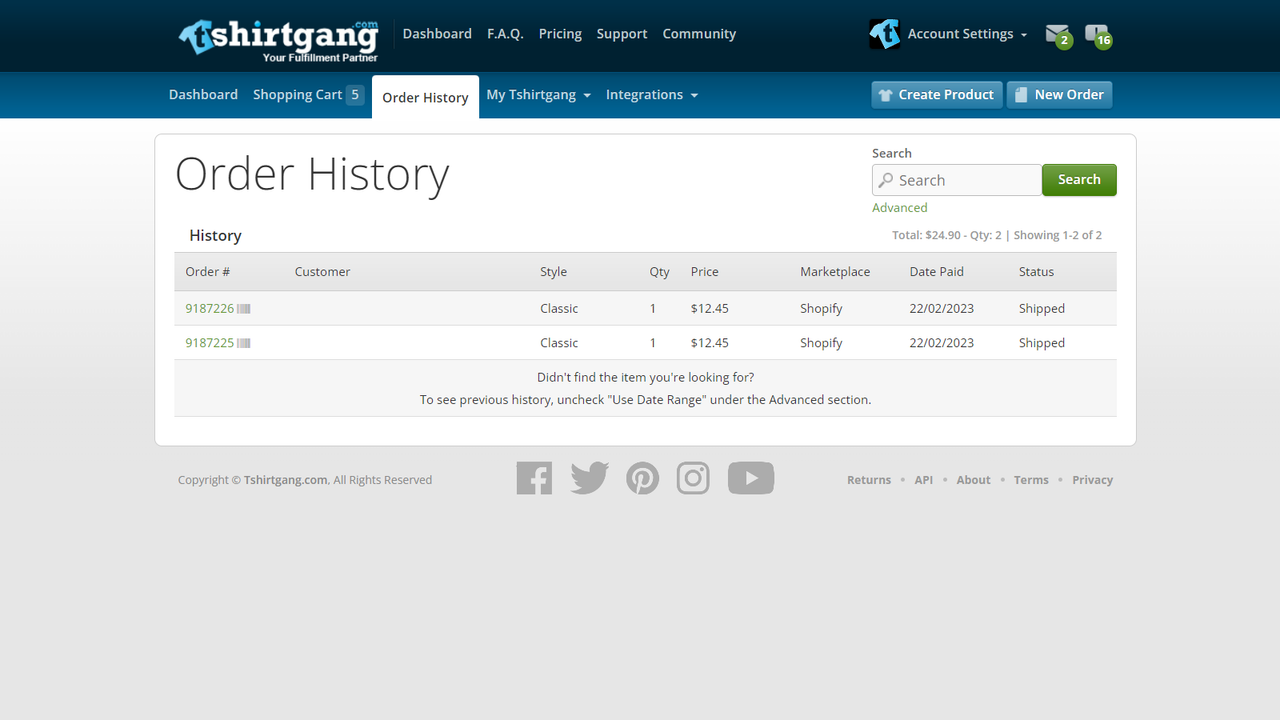Open the Privacy footer link

(1092, 480)
